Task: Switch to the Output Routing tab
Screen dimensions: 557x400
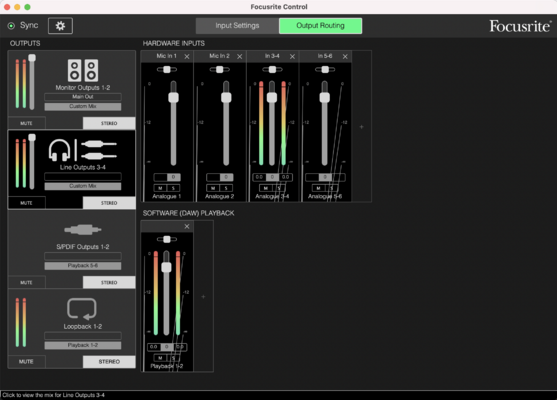Action: click(x=320, y=26)
